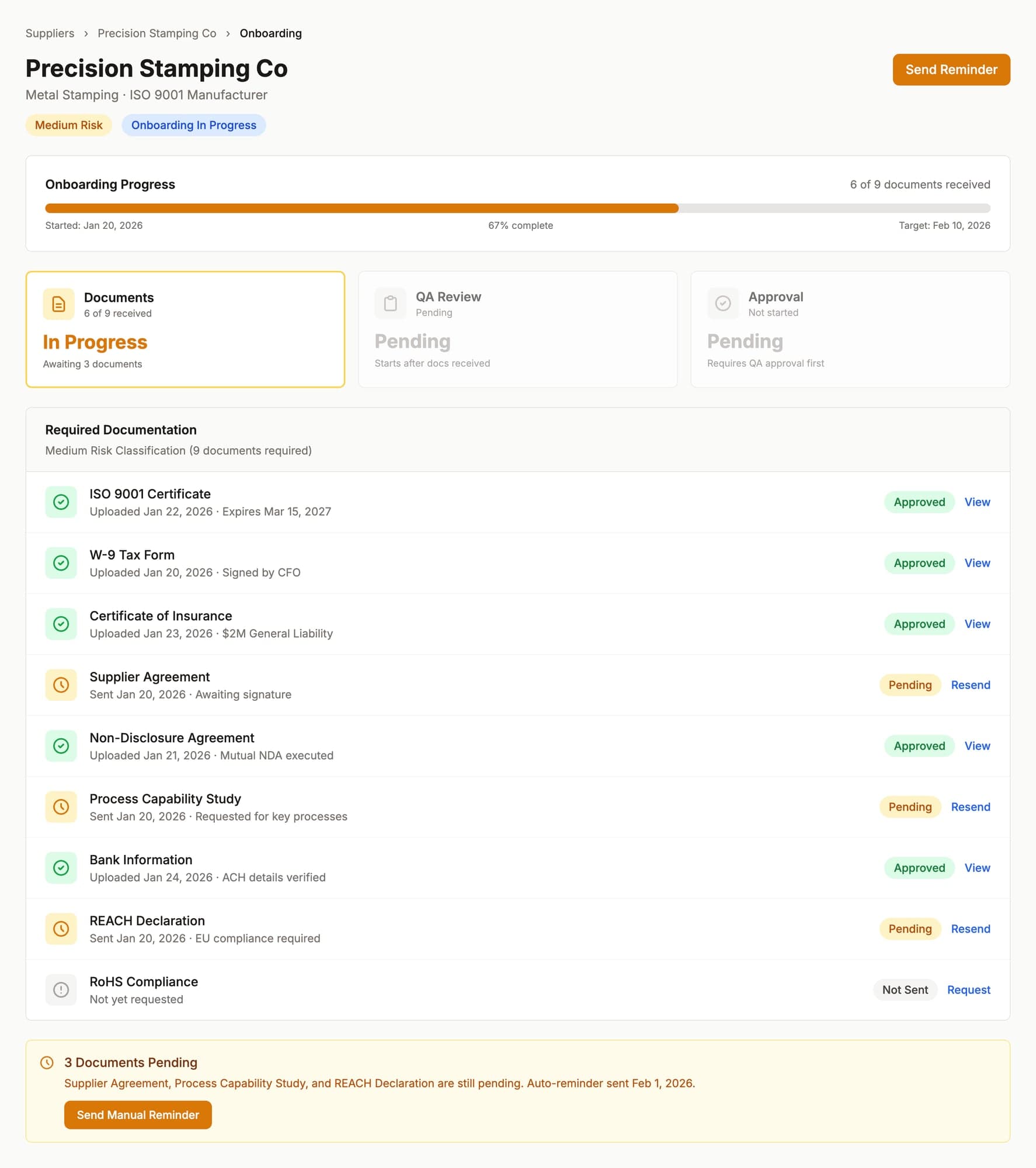Click the green check beside Bank Information
This screenshot has width=1036, height=1168.
(x=61, y=868)
